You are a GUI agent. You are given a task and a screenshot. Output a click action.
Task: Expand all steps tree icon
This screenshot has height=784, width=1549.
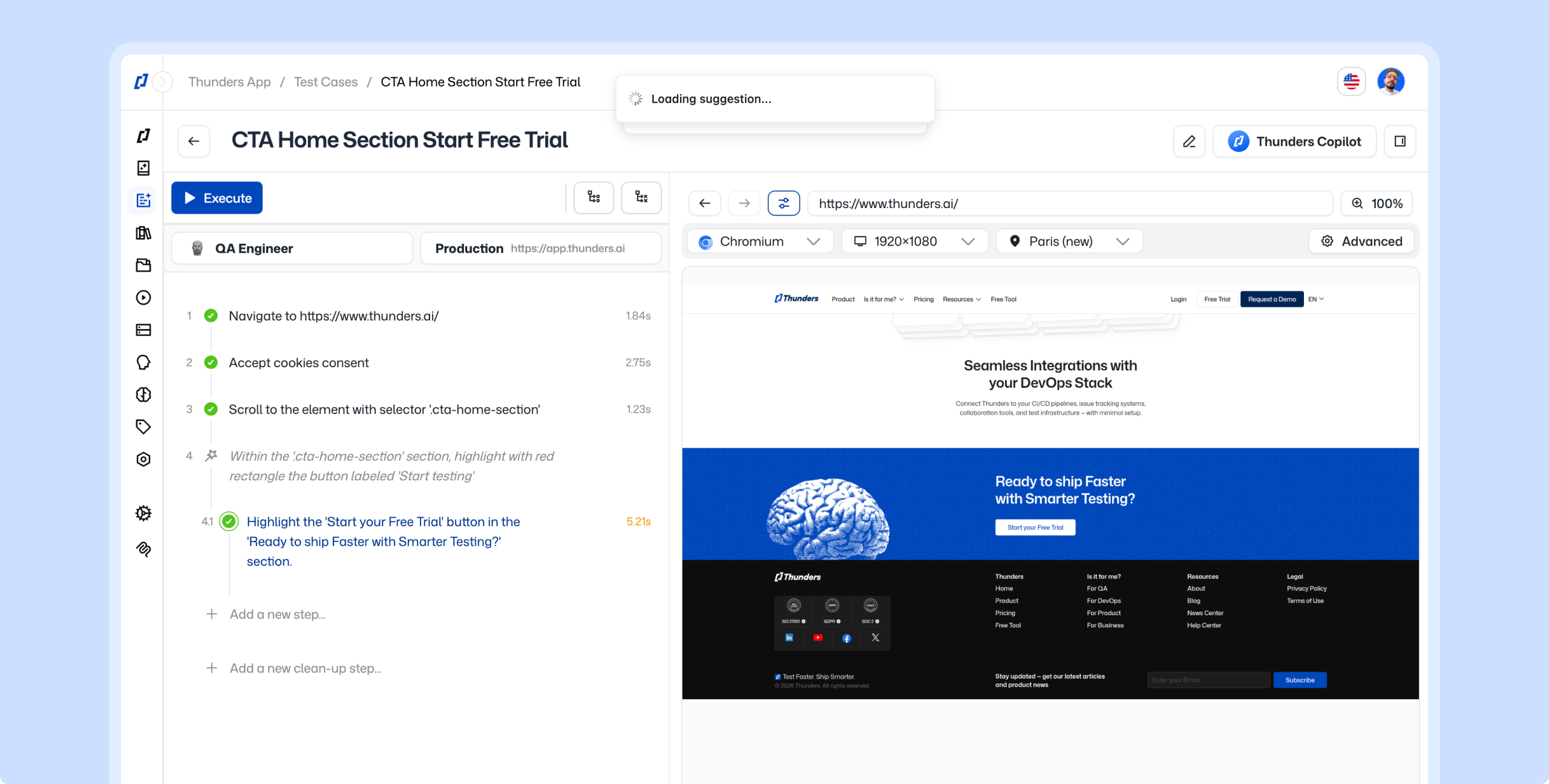[x=594, y=197]
